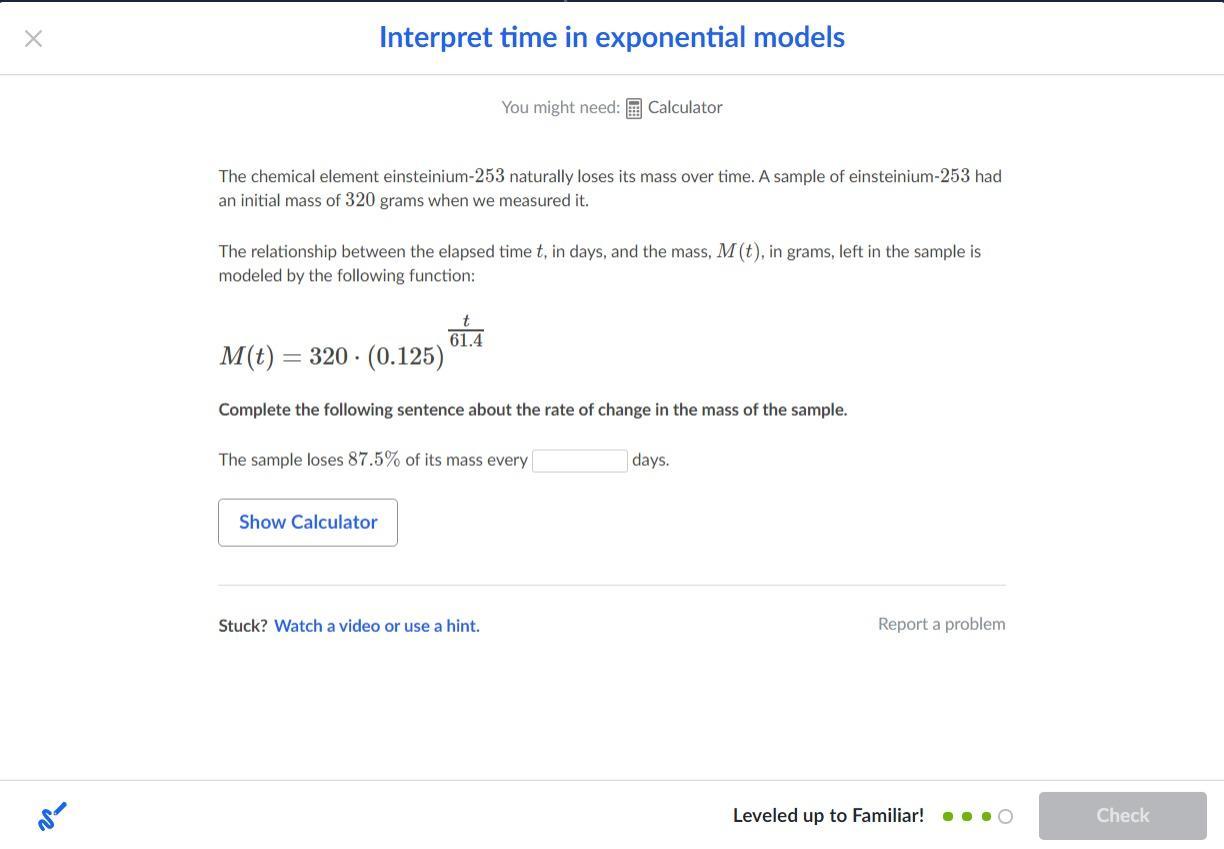This screenshot has height=849, width=1224.
Task: Click the third green progress dot
Action: (986, 816)
